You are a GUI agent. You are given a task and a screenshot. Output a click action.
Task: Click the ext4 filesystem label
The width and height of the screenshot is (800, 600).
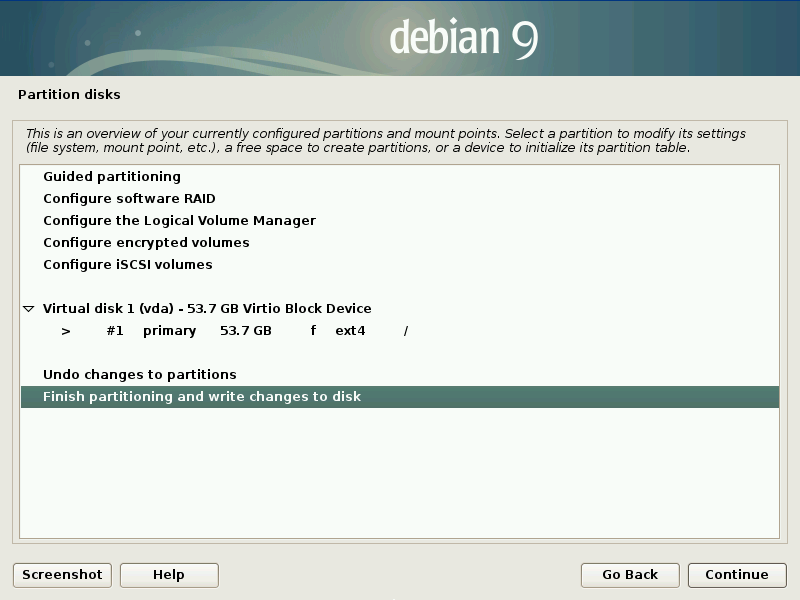click(x=350, y=331)
